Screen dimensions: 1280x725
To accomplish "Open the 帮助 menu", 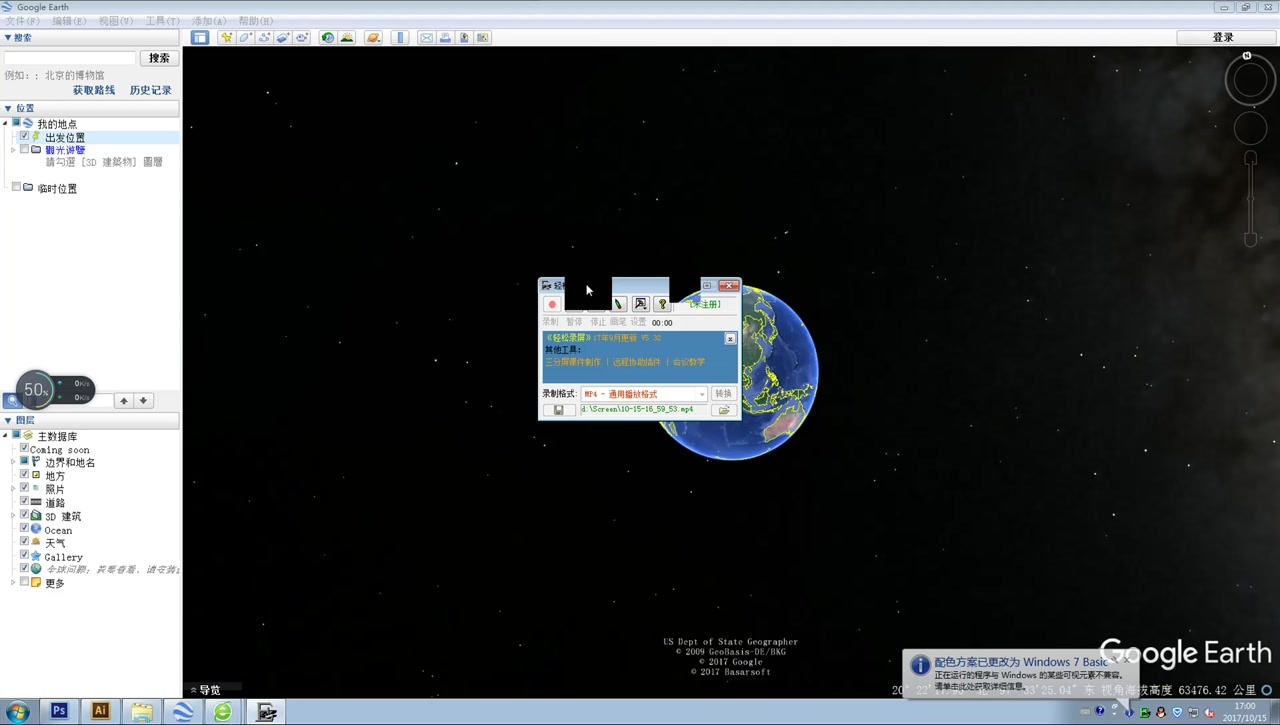I will tap(255, 21).
